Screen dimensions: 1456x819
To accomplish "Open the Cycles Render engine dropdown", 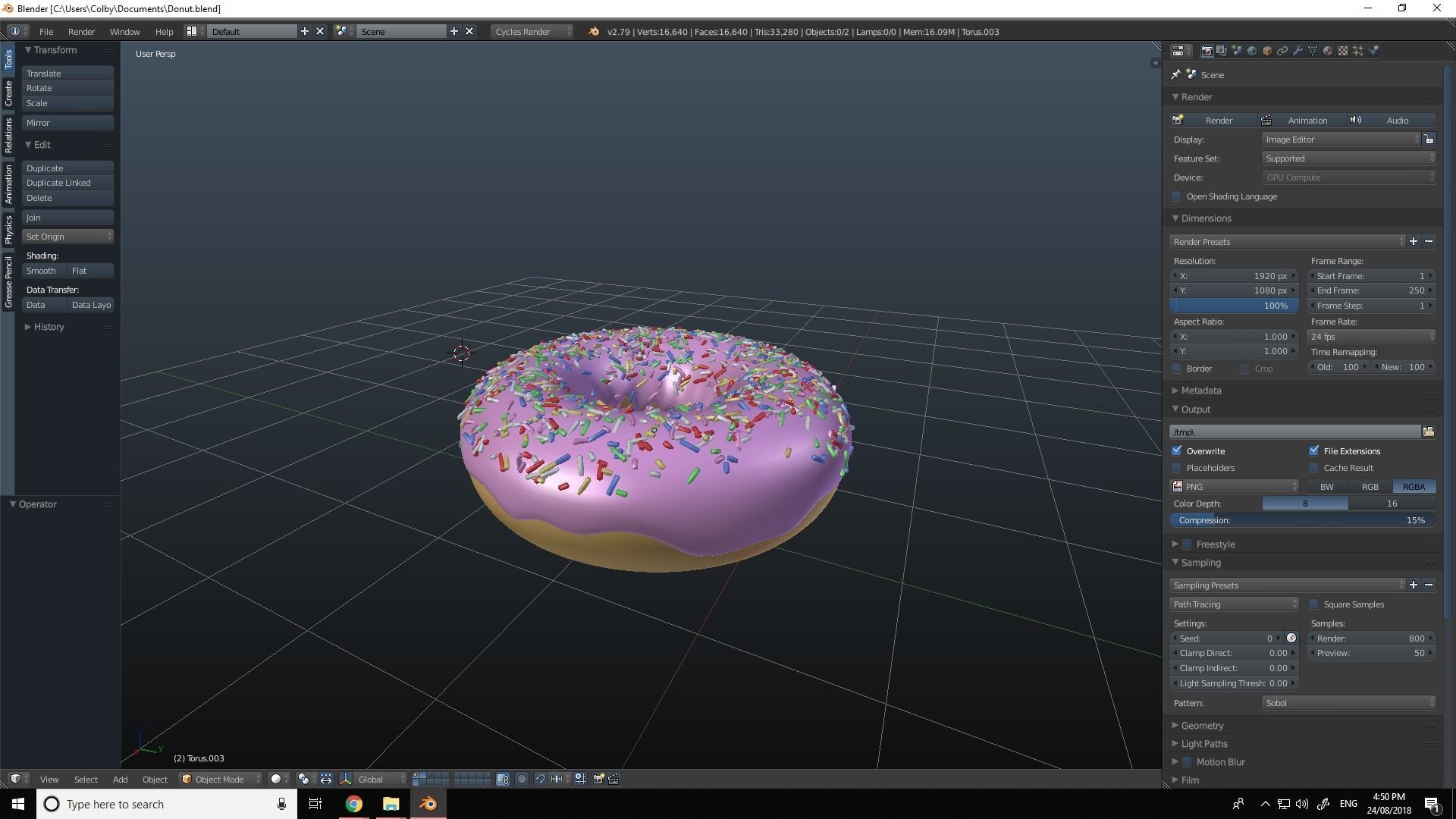I will pyautogui.click(x=532, y=31).
